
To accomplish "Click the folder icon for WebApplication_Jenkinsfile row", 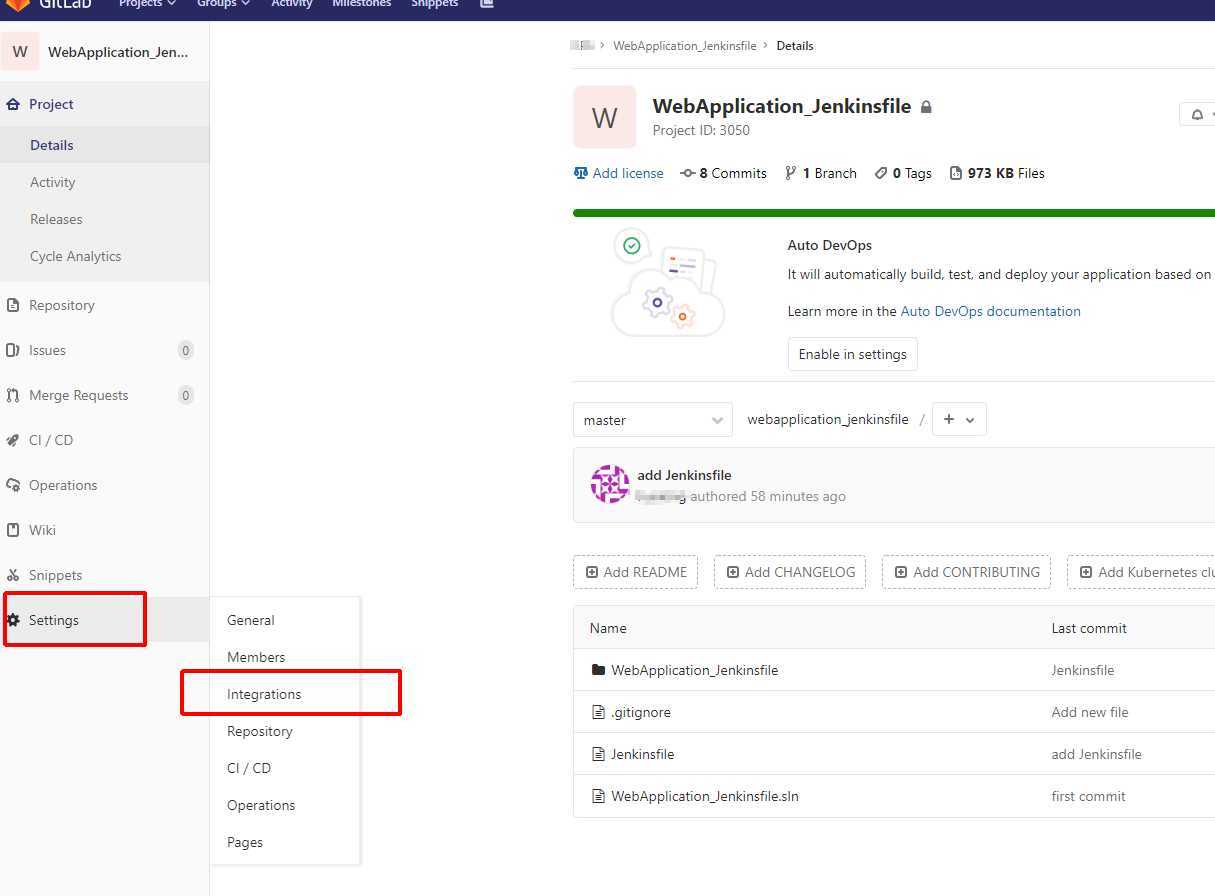I will tap(599, 670).
